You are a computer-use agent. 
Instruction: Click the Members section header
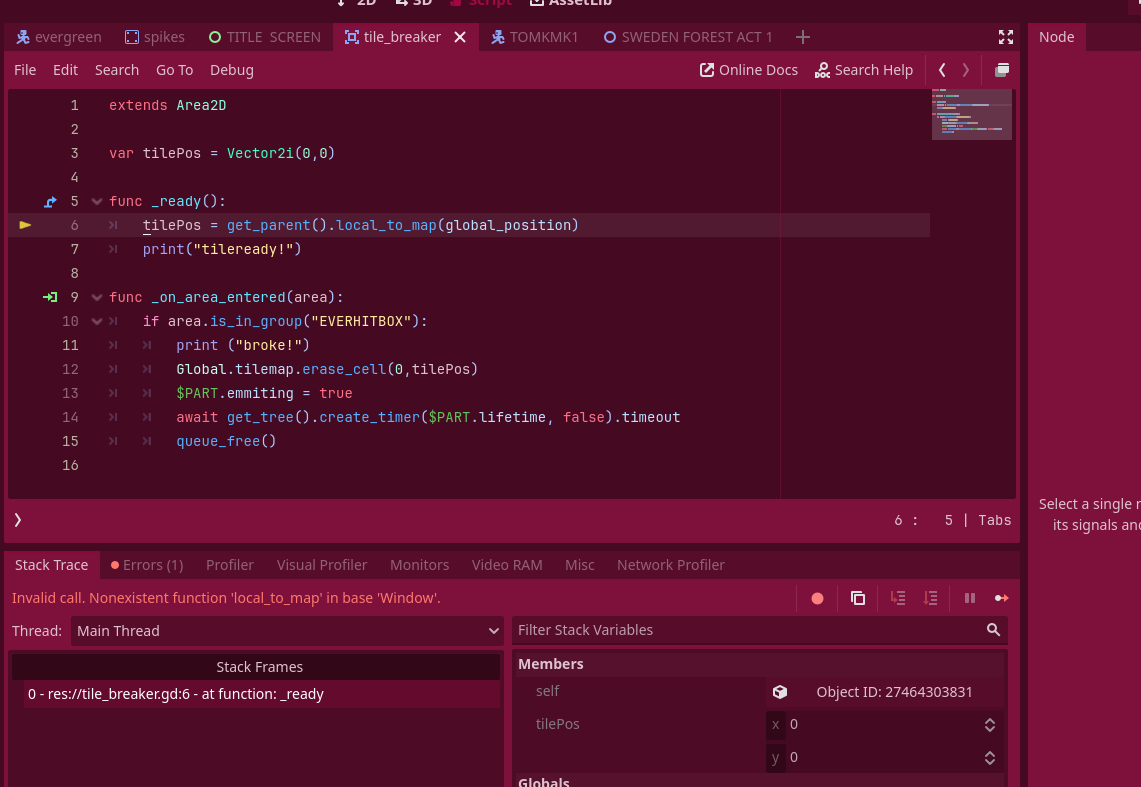[759, 664]
